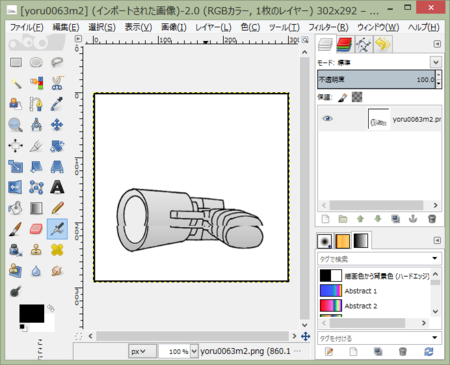Select the Eraser tool
This screenshot has height=365, width=450.
[36, 229]
